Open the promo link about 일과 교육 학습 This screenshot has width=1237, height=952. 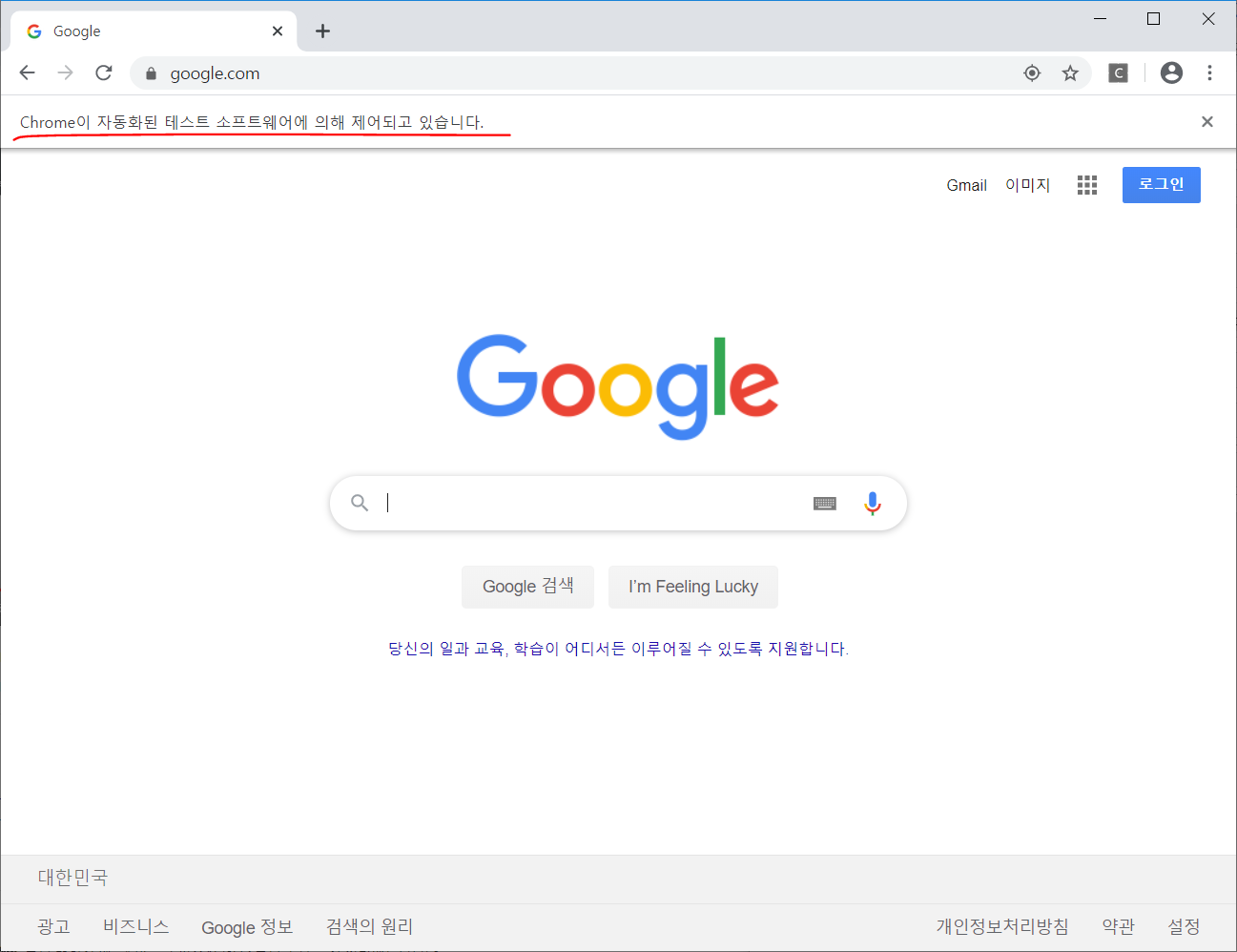(x=618, y=649)
